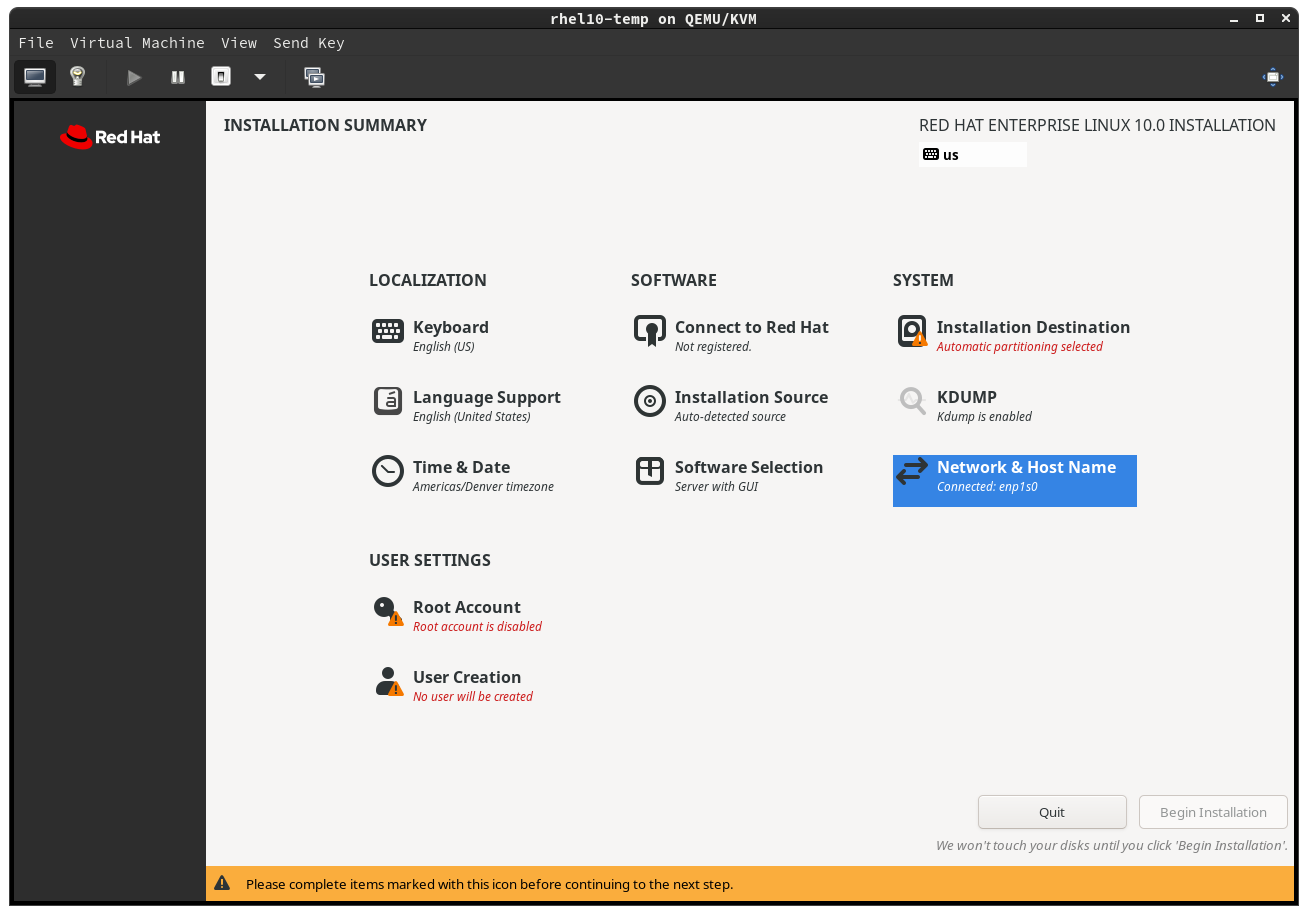Viewport: 1308px width, 915px height.
Task: Click the Network & Host Name arrows icon
Action: click(912, 471)
